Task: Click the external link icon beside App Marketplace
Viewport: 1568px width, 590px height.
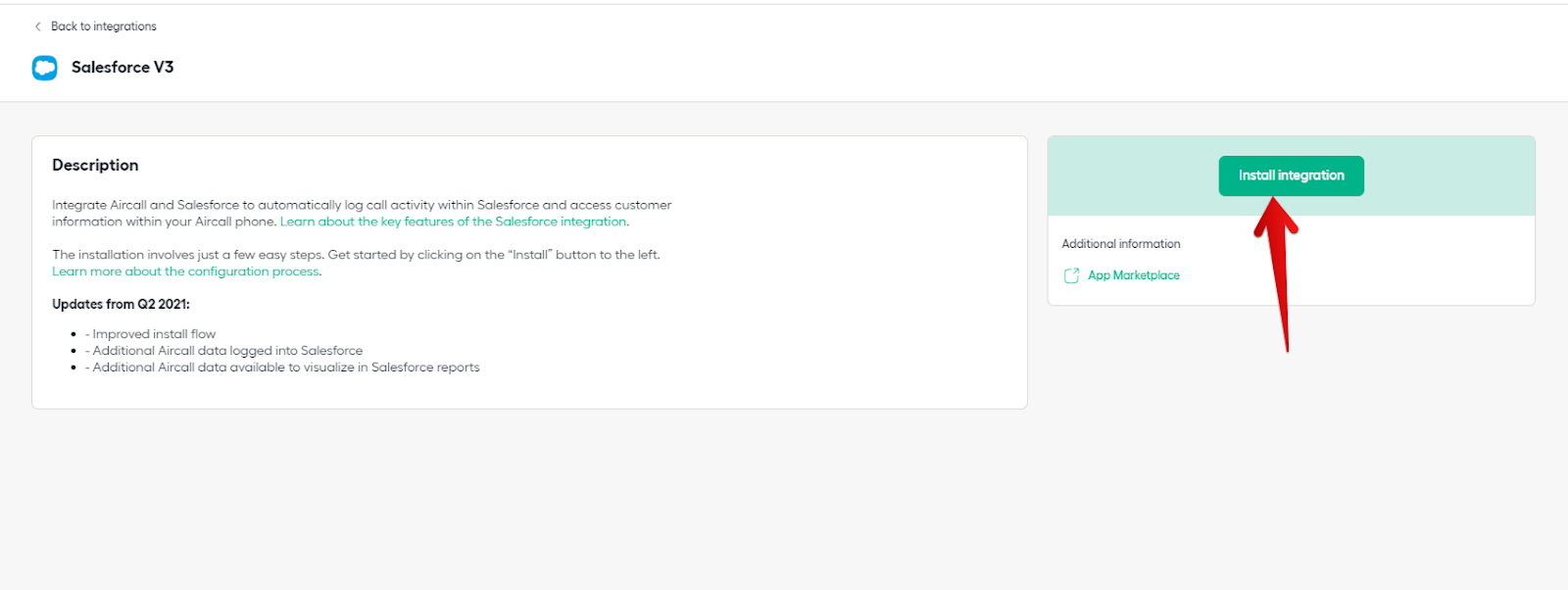Action: coord(1071,275)
